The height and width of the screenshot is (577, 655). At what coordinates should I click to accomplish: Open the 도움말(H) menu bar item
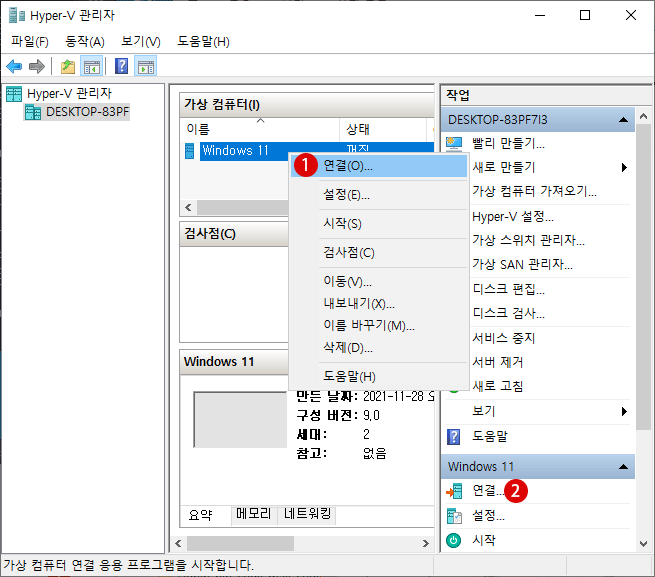203,41
